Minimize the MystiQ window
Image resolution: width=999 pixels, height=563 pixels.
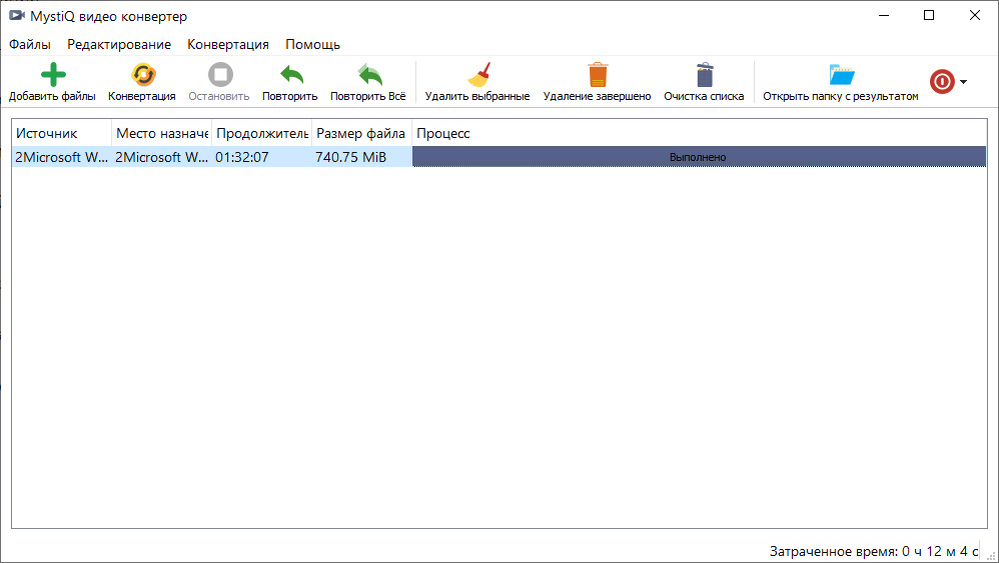[884, 15]
